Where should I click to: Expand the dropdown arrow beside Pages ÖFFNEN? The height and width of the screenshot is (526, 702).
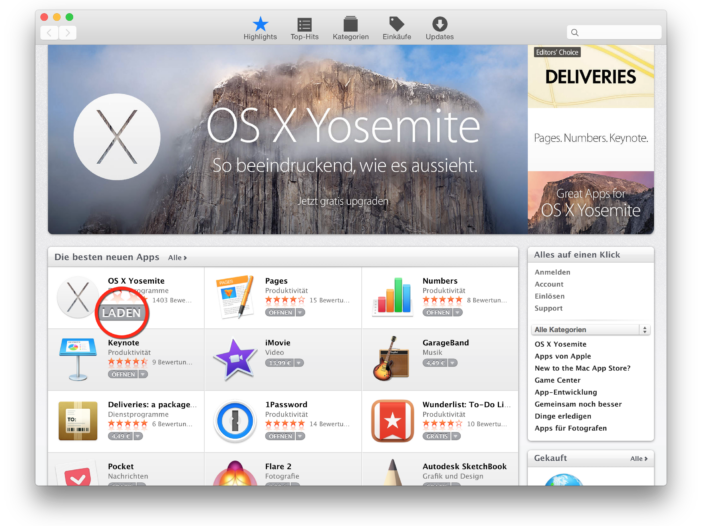pyautogui.click(x=300, y=312)
